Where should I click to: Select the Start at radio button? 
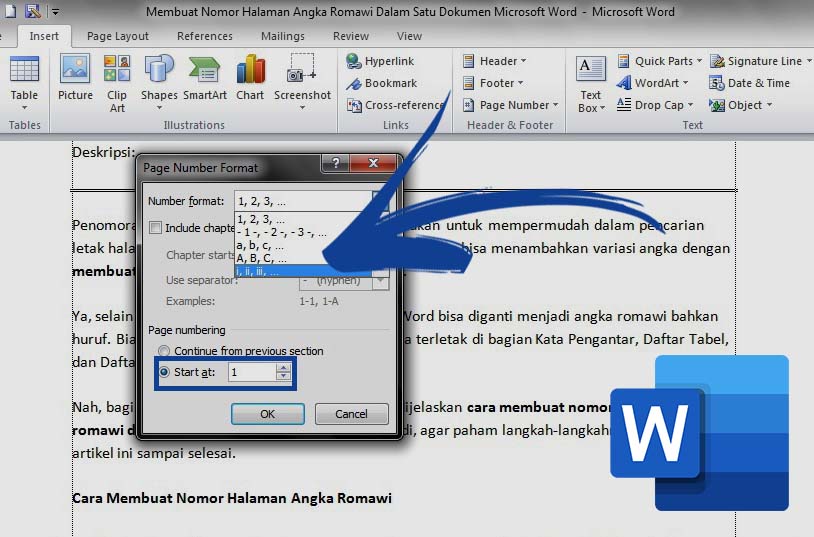coord(164,372)
